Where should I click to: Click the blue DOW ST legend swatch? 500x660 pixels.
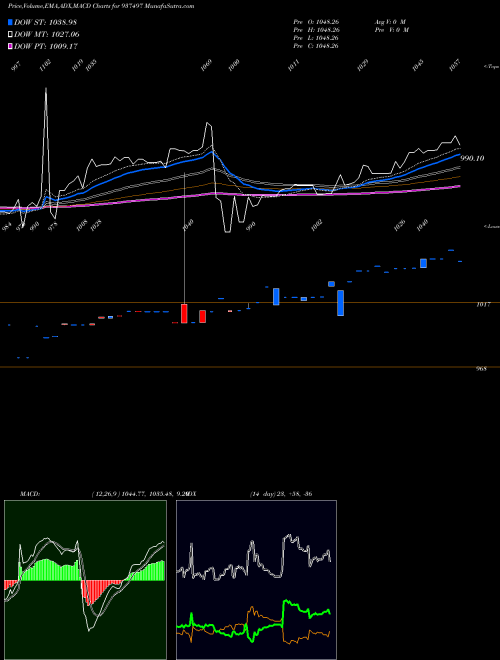click(x=11, y=22)
